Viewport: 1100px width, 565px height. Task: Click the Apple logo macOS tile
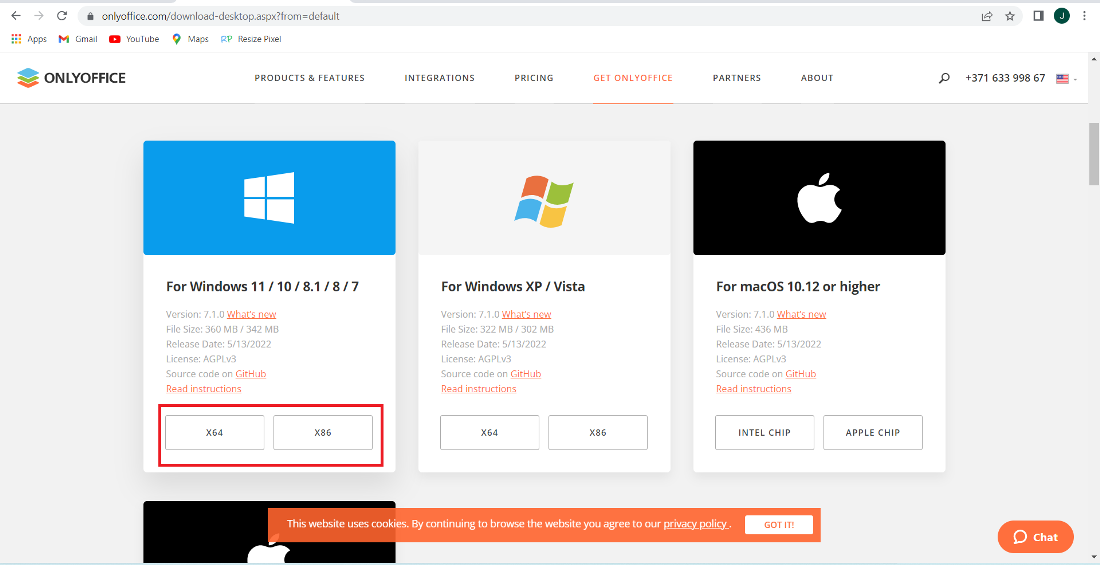coord(819,198)
